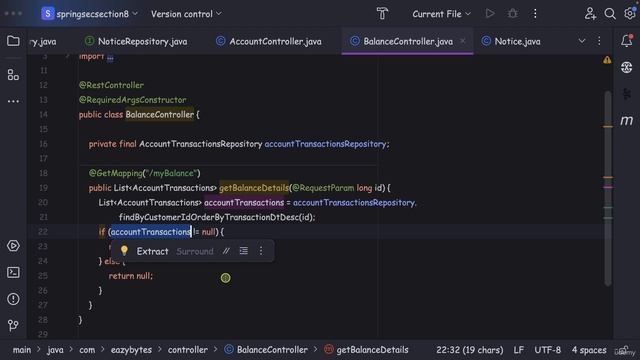The height and width of the screenshot is (360, 640).
Task: Click the Surround action button
Action: [195, 251]
